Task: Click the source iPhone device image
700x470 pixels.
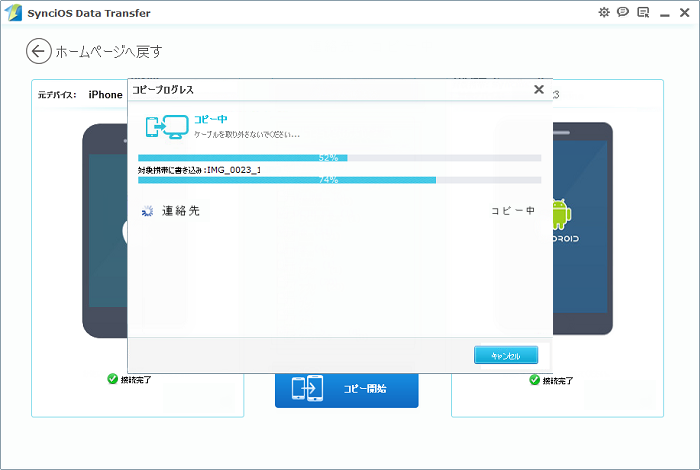Action: coord(105,230)
